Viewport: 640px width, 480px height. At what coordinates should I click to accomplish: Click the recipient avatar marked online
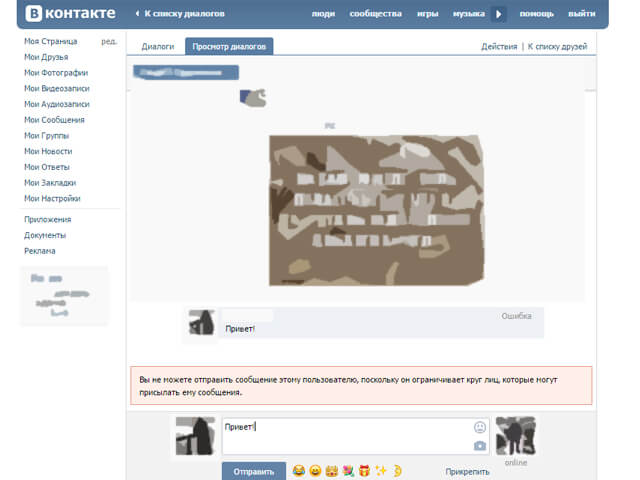[x=515, y=436]
